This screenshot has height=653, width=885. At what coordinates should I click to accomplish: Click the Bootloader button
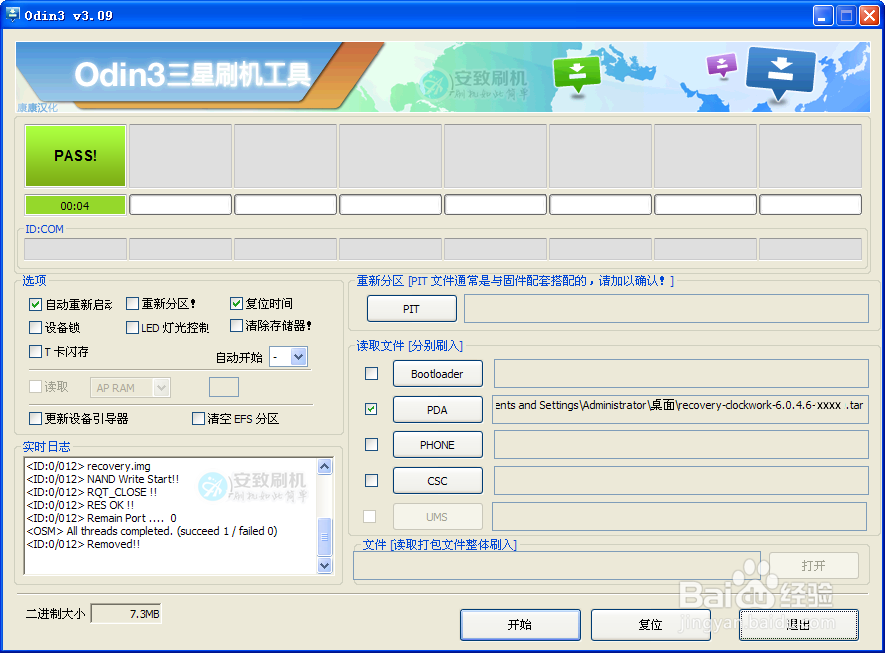pos(437,374)
